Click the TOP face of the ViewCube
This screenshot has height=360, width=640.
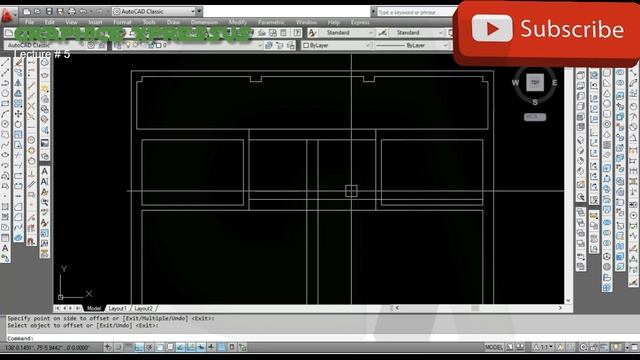tap(535, 82)
